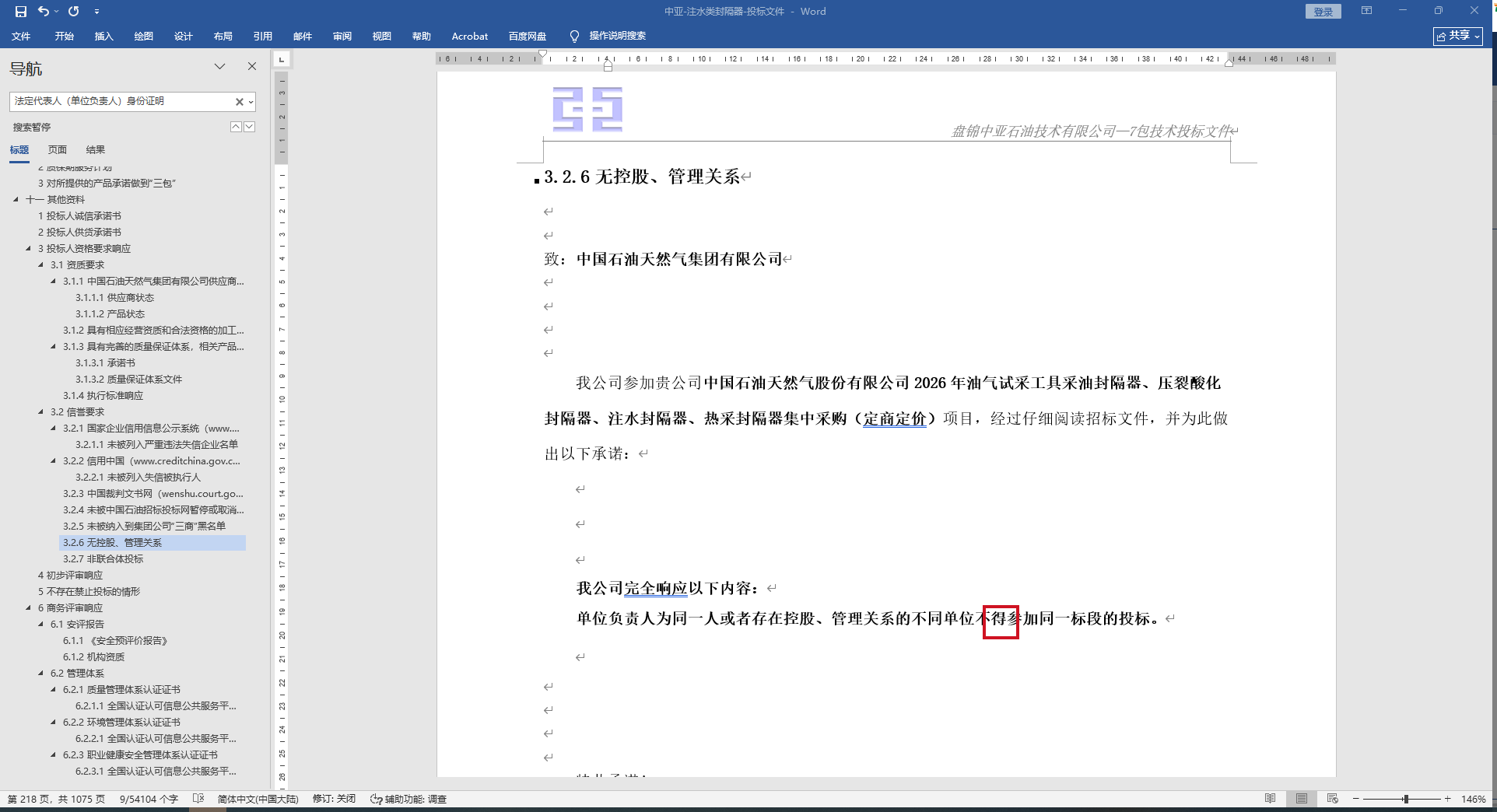Collapse the 6 商务评审响应 heading

(28, 608)
